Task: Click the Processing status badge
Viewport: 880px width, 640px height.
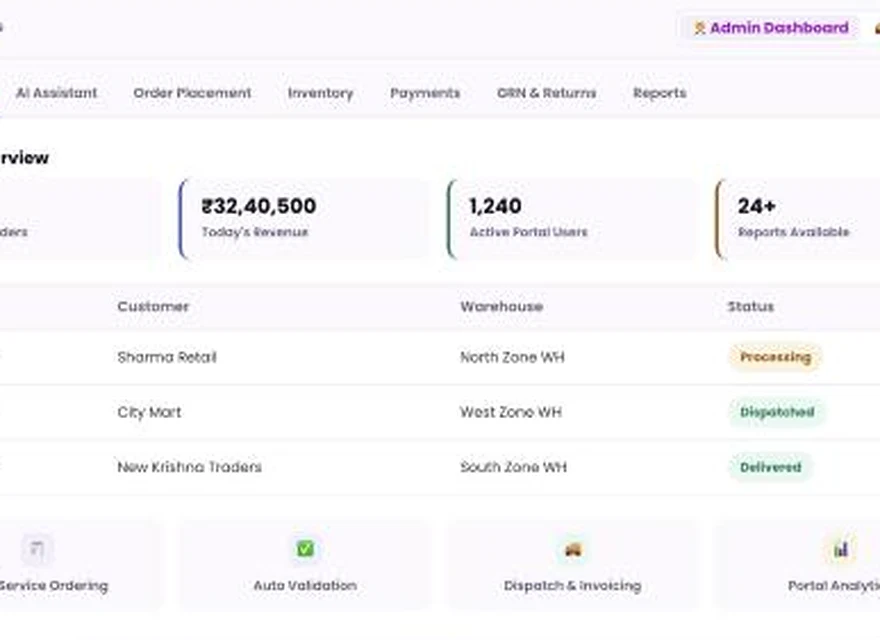Action: 775,357
